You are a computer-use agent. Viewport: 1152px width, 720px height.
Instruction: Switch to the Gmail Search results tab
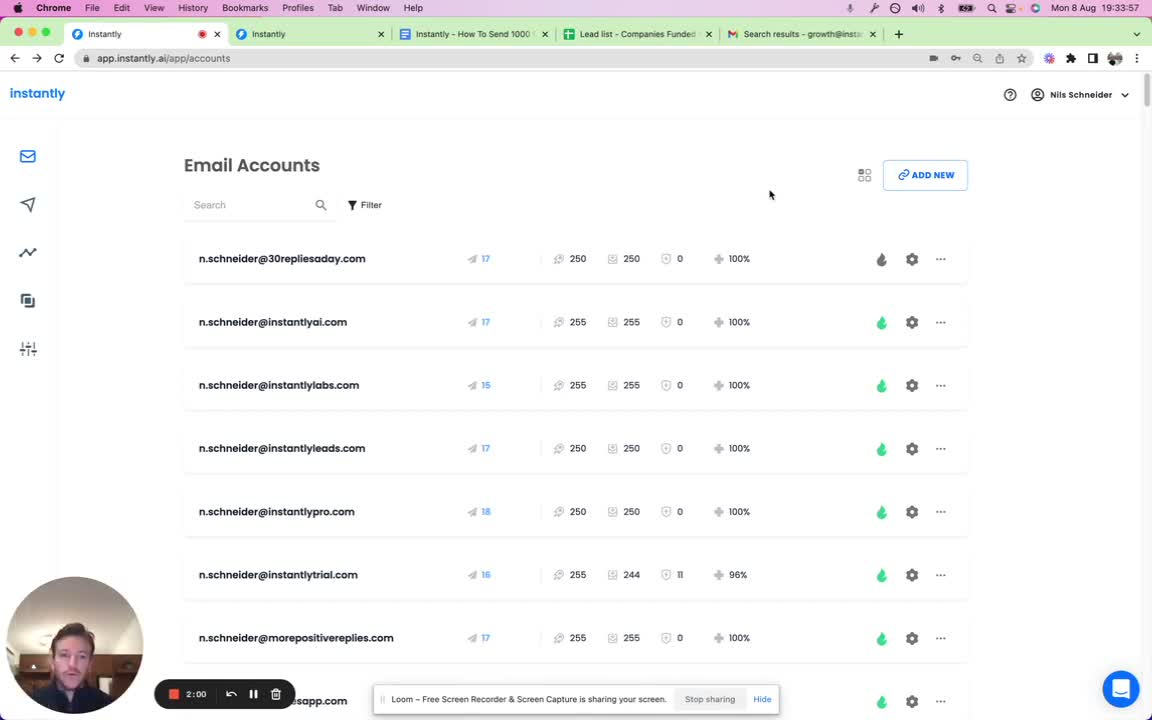801,34
